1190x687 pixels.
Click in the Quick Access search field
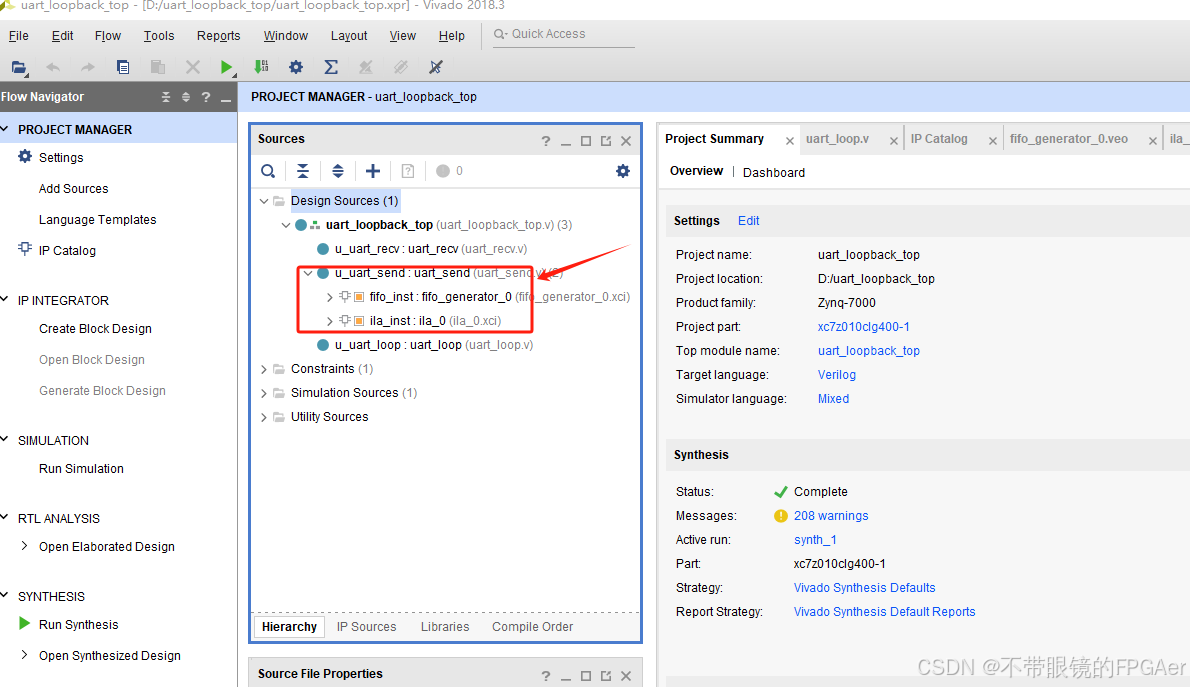tap(563, 34)
